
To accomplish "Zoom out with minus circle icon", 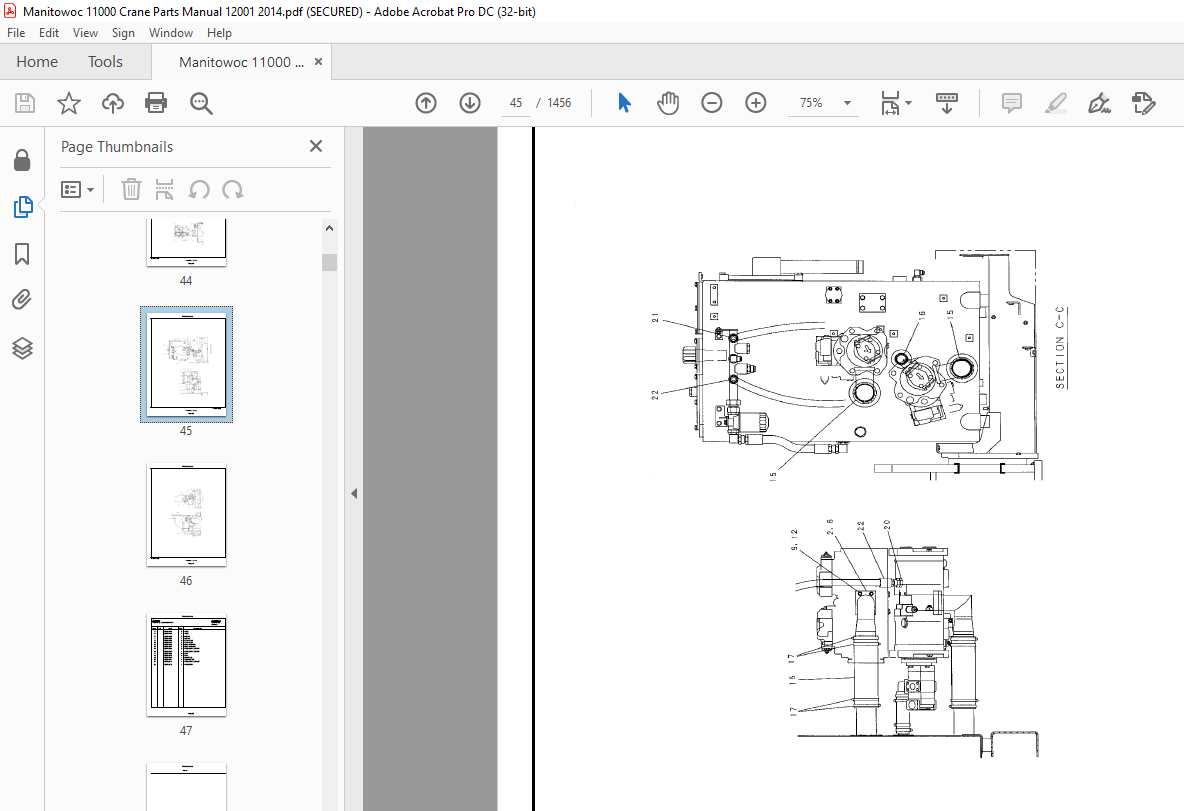I will [x=711, y=103].
